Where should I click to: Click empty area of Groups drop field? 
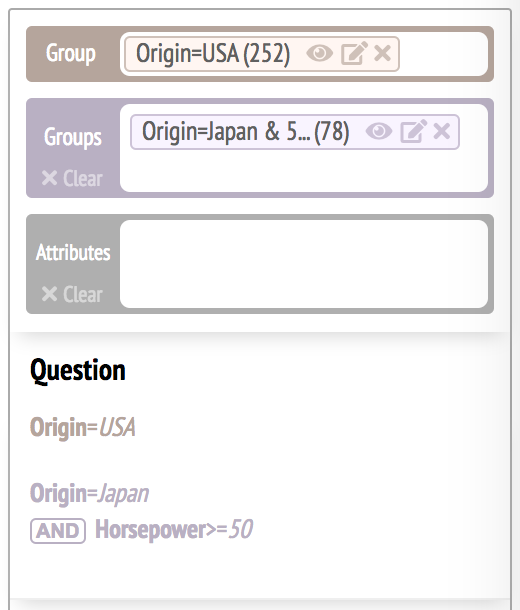pyautogui.click(x=304, y=171)
